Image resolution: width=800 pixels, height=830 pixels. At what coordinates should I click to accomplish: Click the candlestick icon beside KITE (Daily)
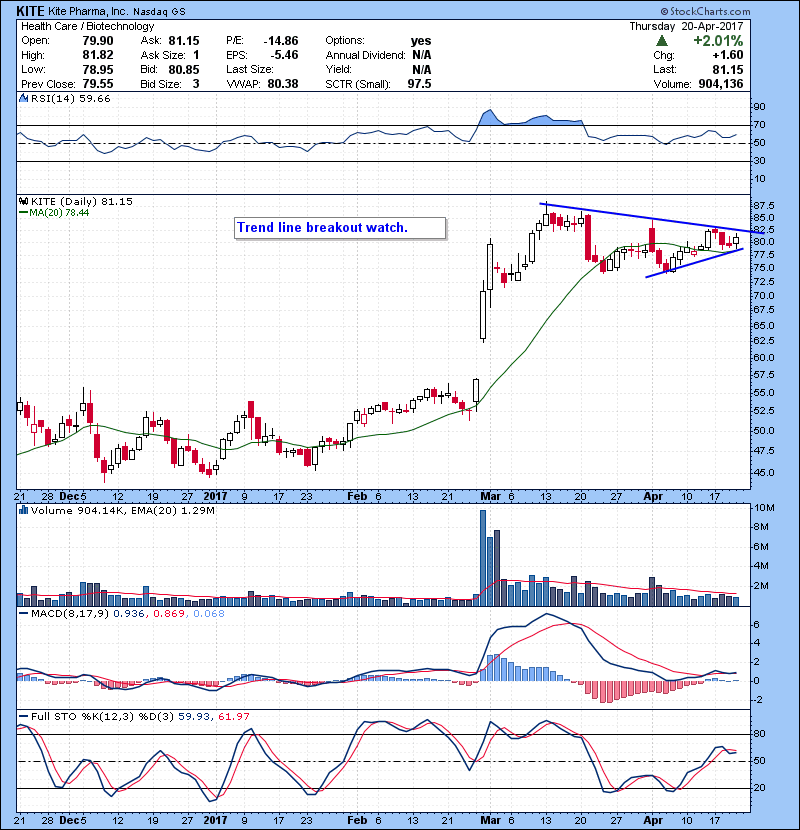pos(23,201)
